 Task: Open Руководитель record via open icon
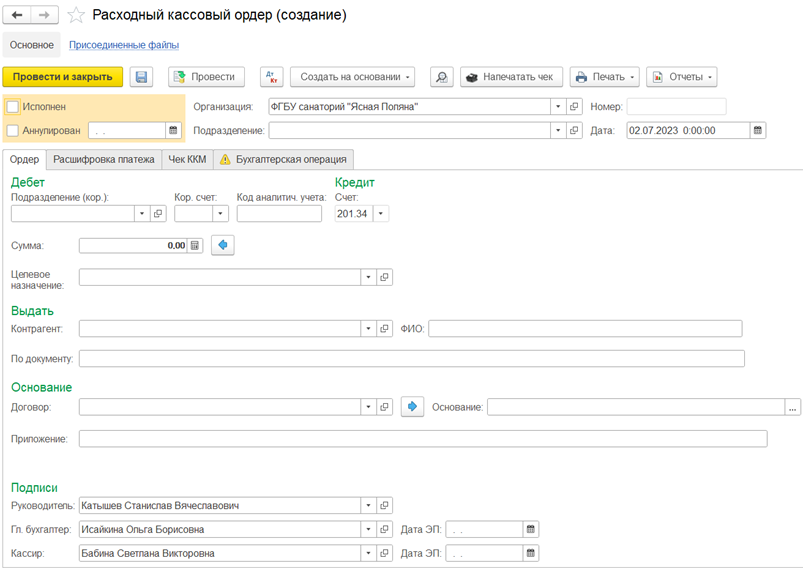(x=384, y=505)
